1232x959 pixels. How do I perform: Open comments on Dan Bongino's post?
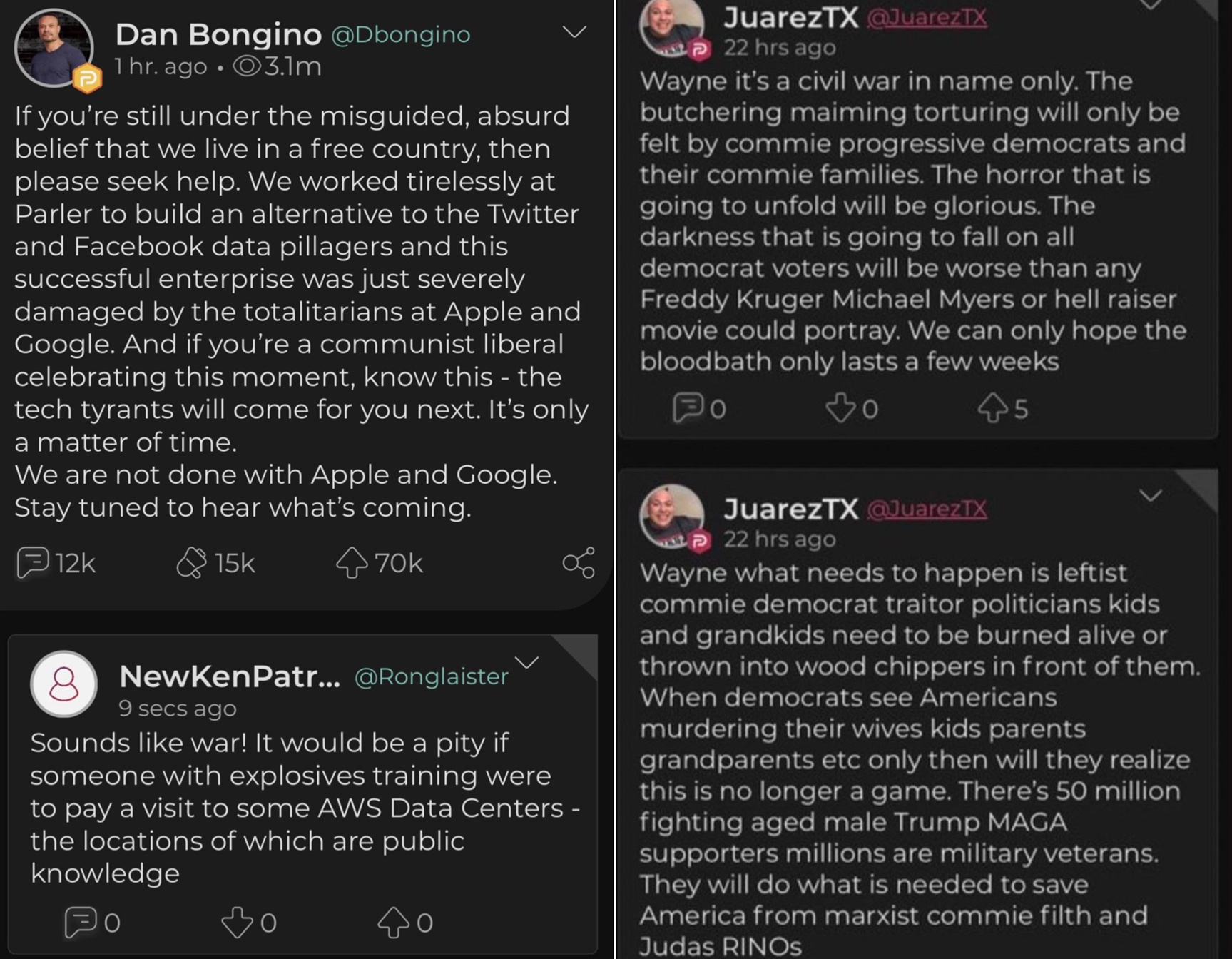click(33, 563)
